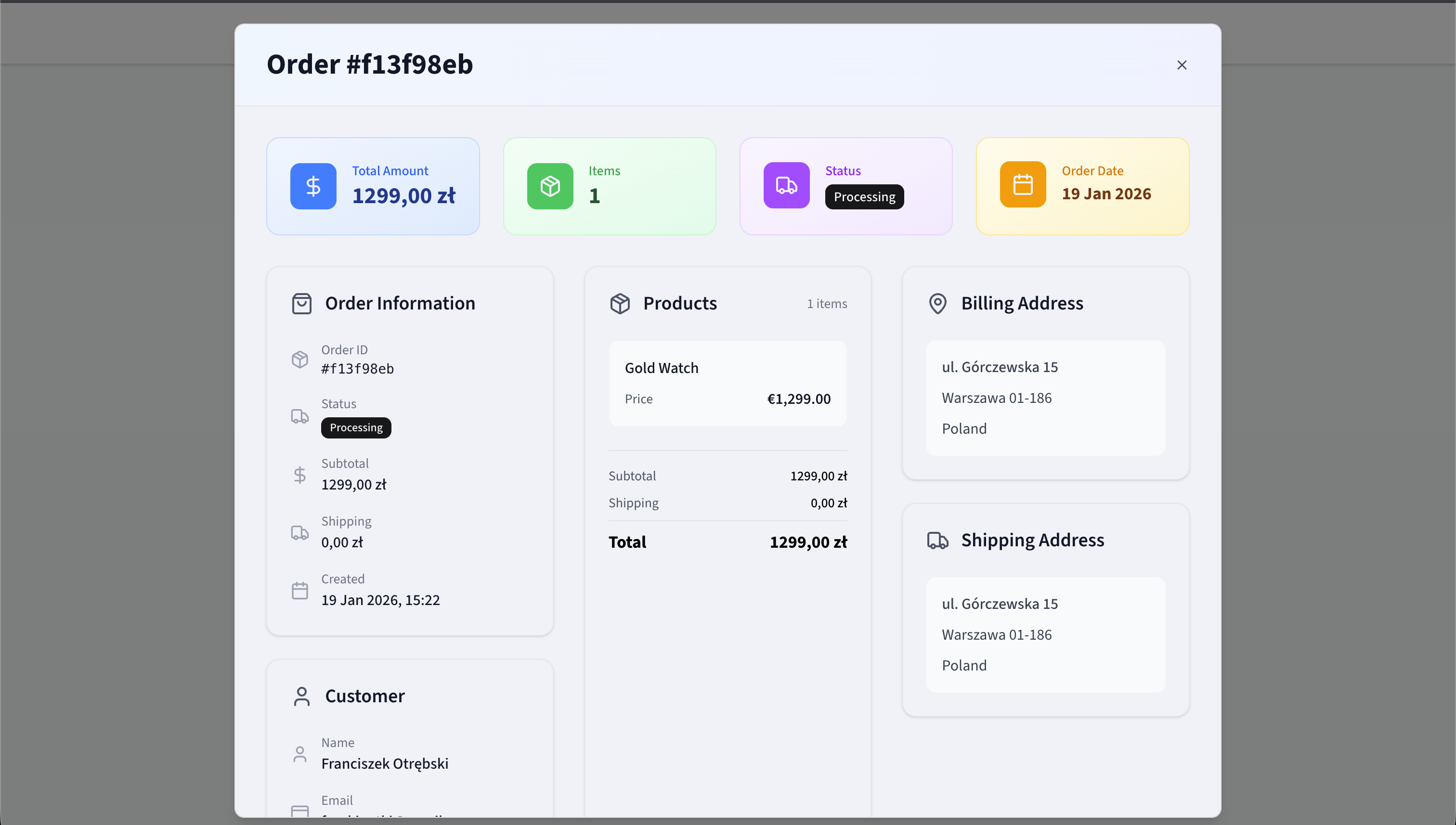Click the customer name Franciszek Otrębski
Viewport: 1456px width, 825px height.
point(384,764)
